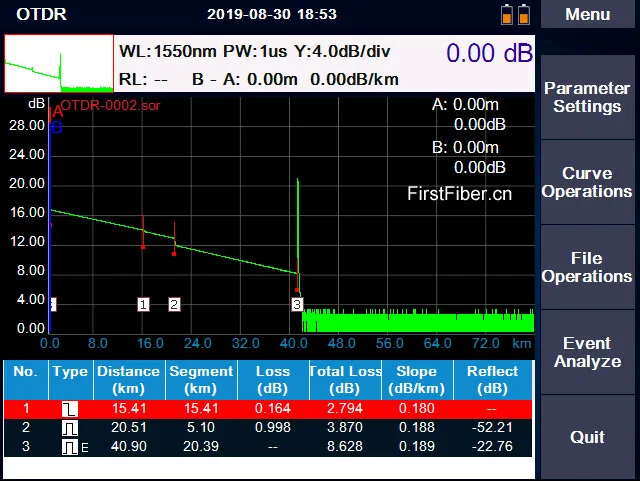
Task: Click the row 1 event type icon
Action: pyautogui.click(x=69, y=408)
